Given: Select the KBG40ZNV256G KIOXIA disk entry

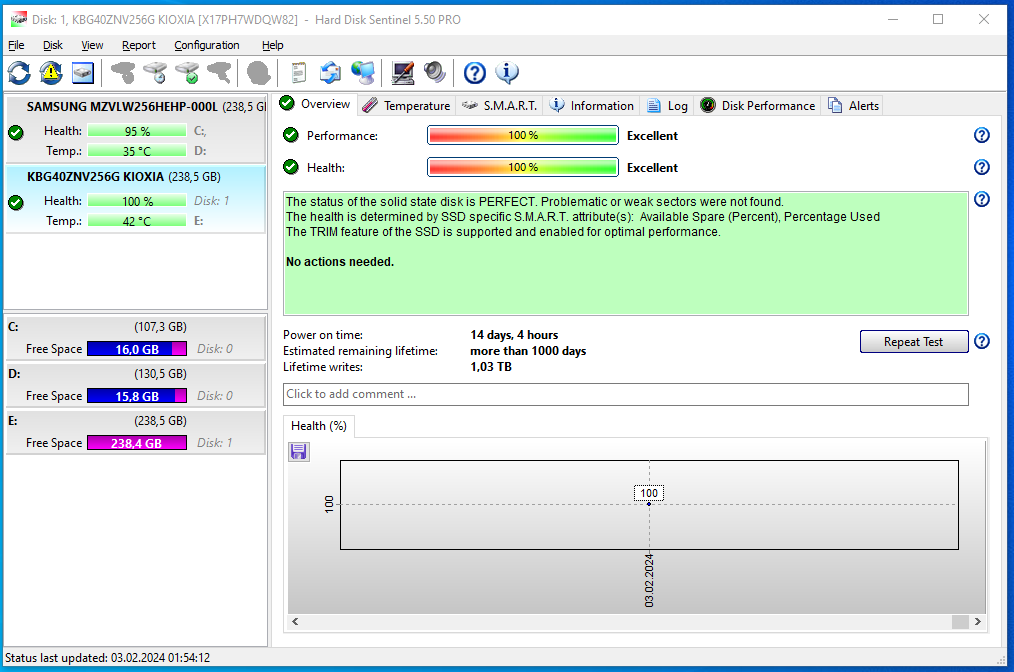Looking at the screenshot, I should [136, 199].
